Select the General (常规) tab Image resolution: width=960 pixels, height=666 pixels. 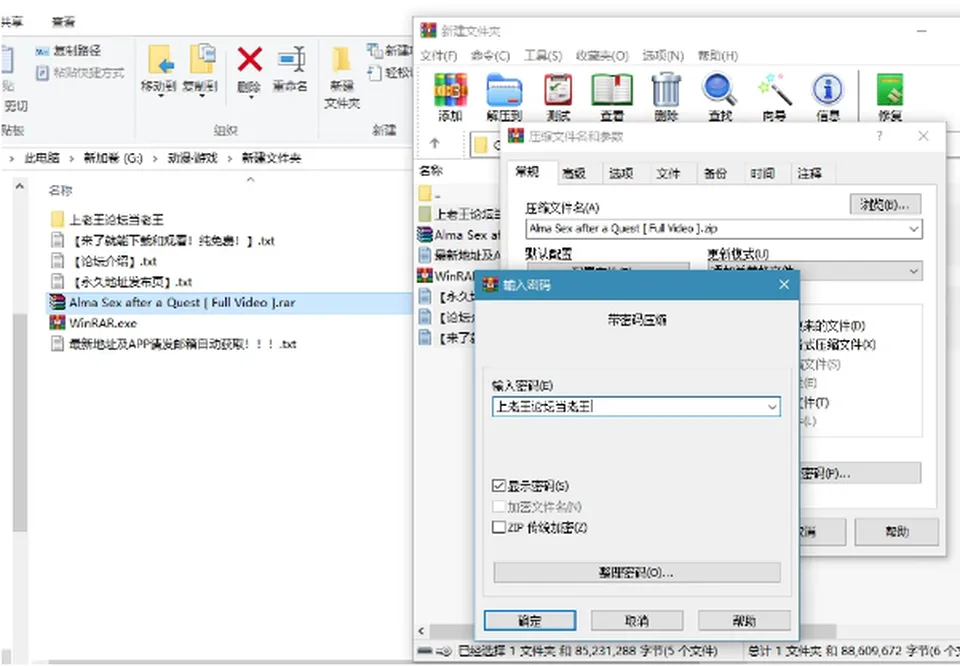click(527, 172)
